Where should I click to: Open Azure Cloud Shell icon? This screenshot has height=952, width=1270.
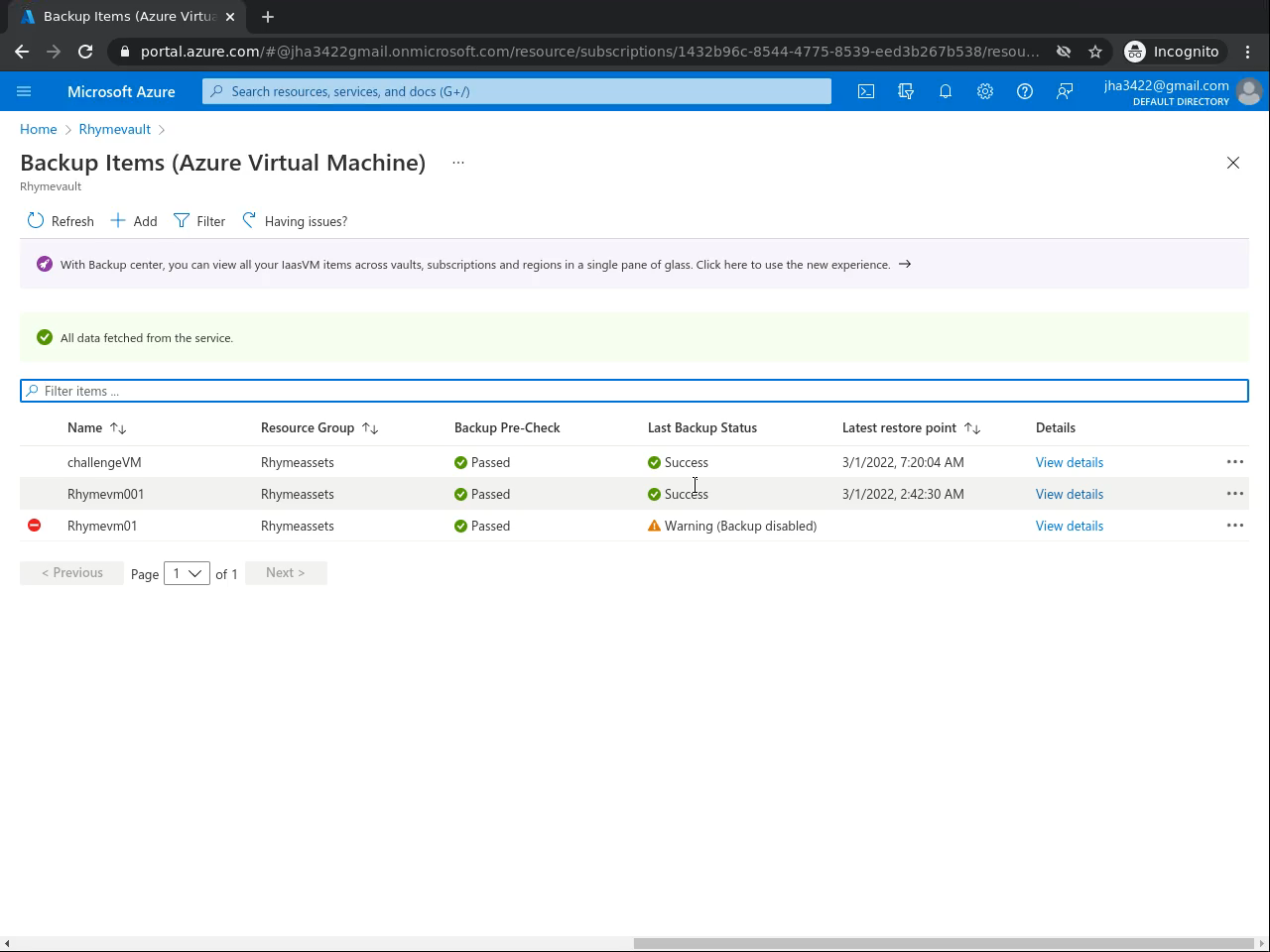click(866, 91)
